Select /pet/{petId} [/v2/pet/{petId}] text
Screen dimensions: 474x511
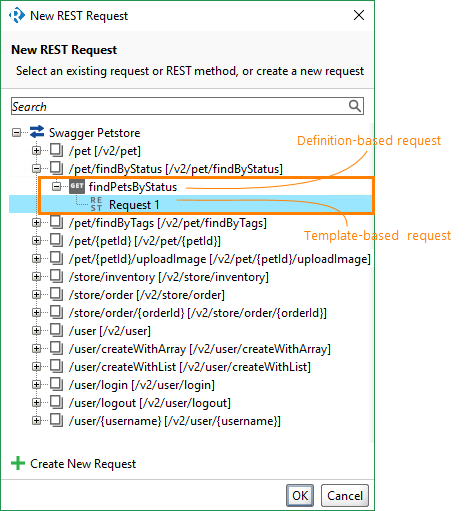pos(145,241)
